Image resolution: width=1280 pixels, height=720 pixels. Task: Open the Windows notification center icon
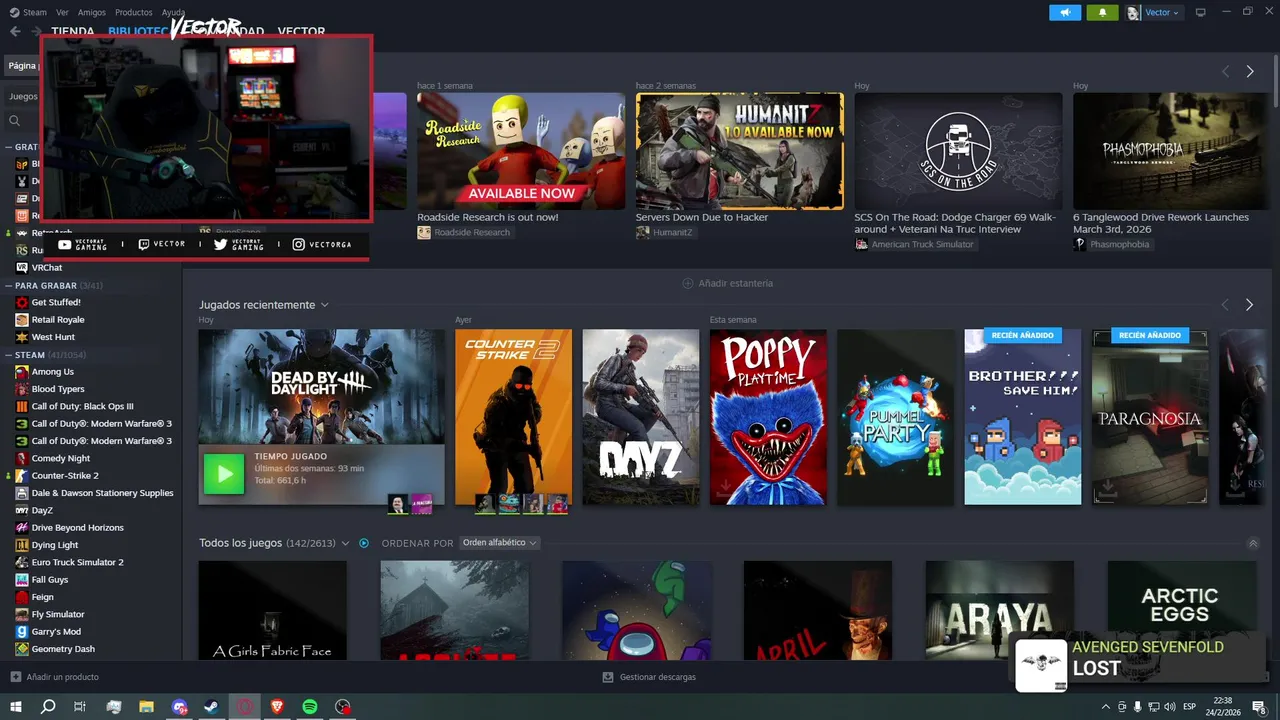(x=1259, y=707)
